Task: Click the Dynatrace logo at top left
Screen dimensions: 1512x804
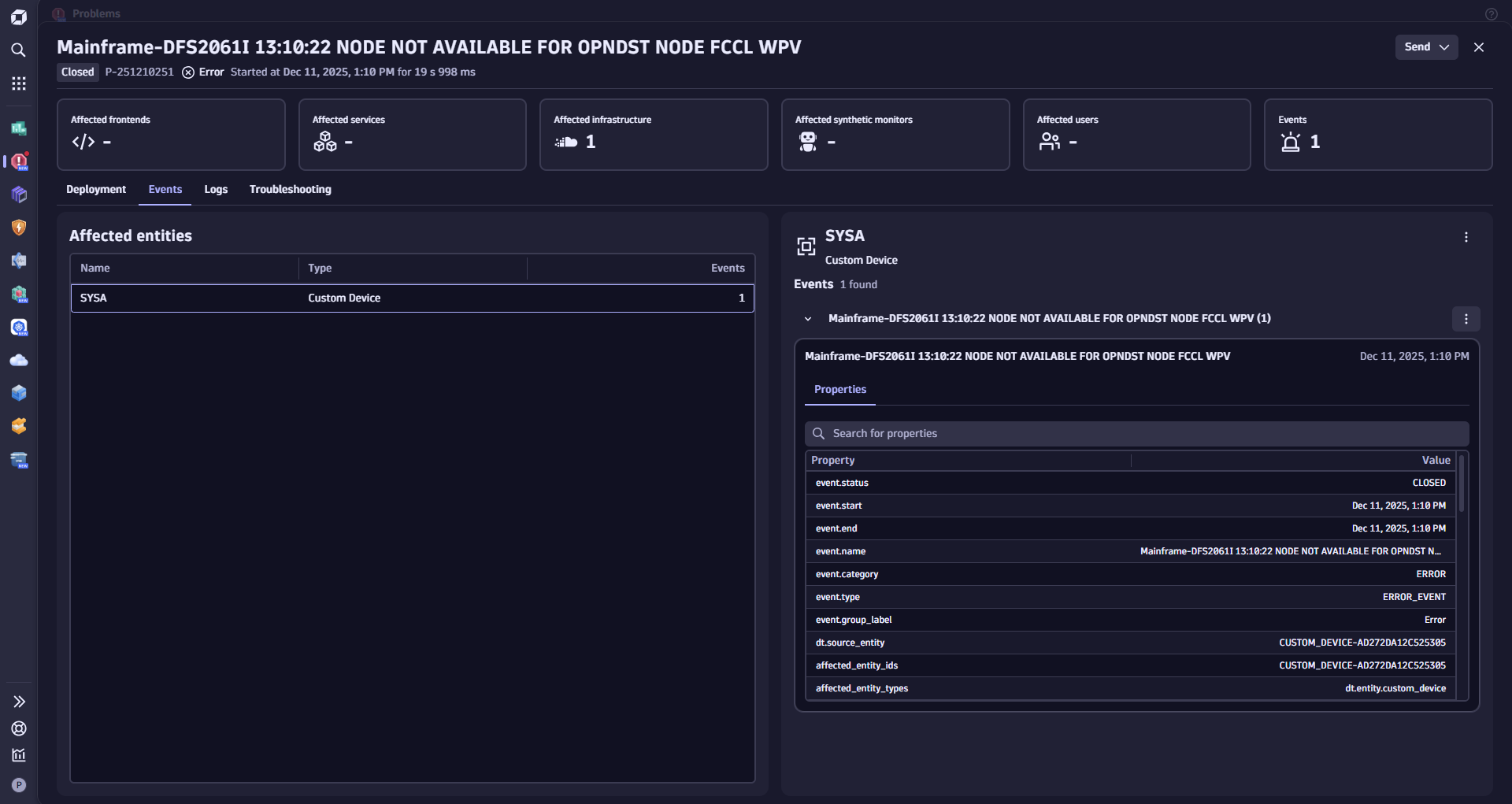Action: point(19,16)
